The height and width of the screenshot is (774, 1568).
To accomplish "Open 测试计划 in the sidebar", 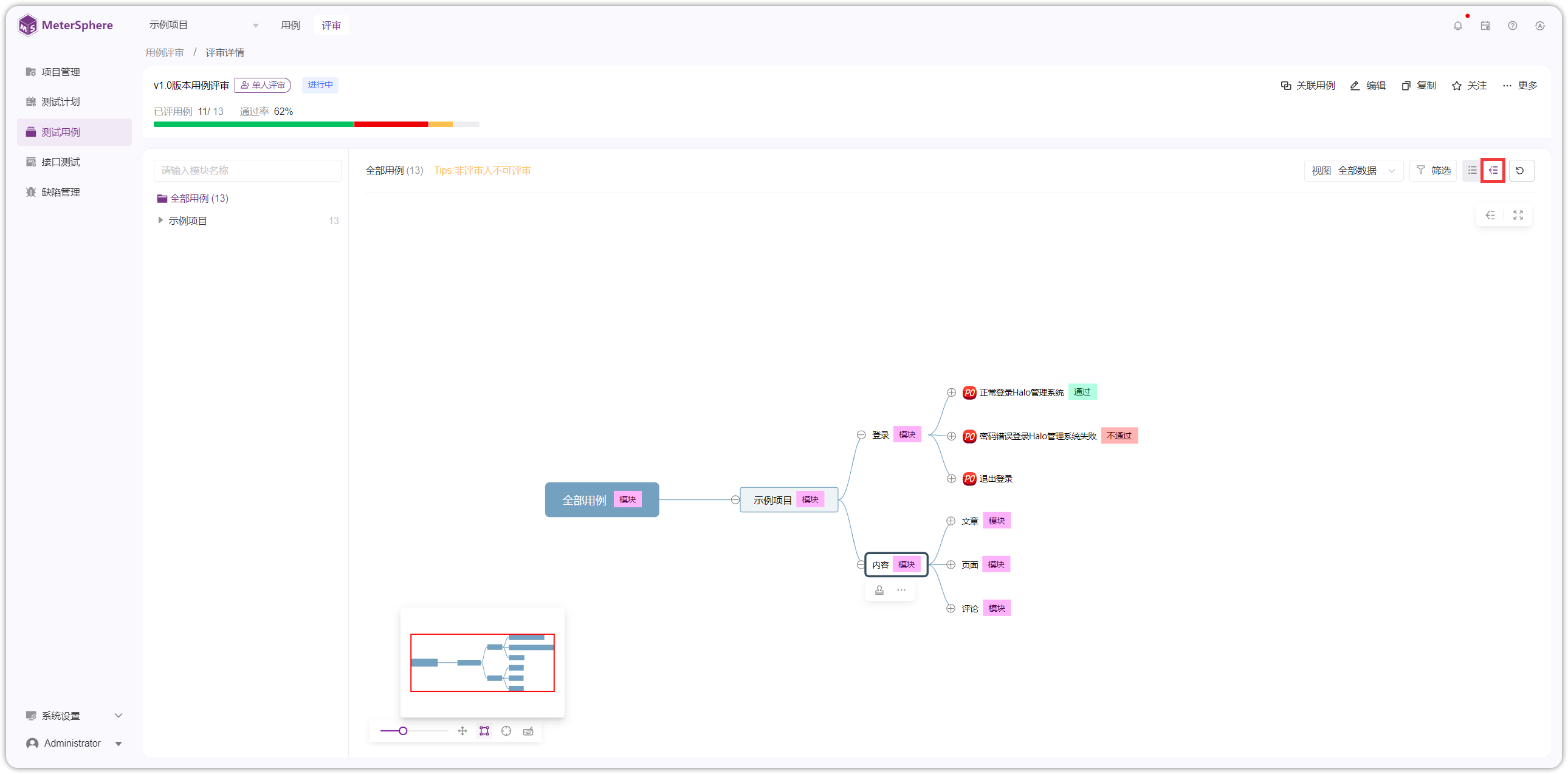I will (74, 101).
